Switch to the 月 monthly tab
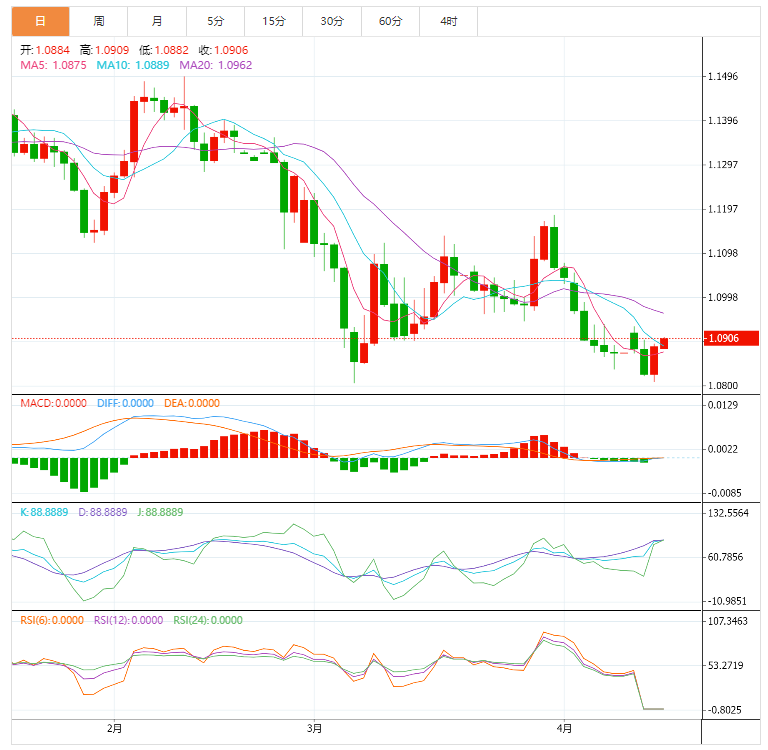Image resolution: width=768 pixels, height=750 pixels. pos(157,21)
